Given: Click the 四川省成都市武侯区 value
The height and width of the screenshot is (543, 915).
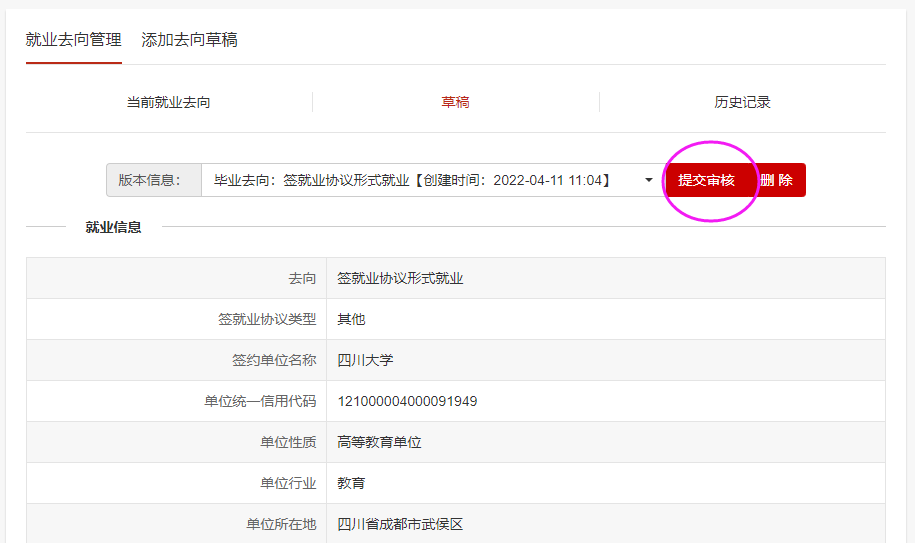Looking at the screenshot, I should point(400,524).
